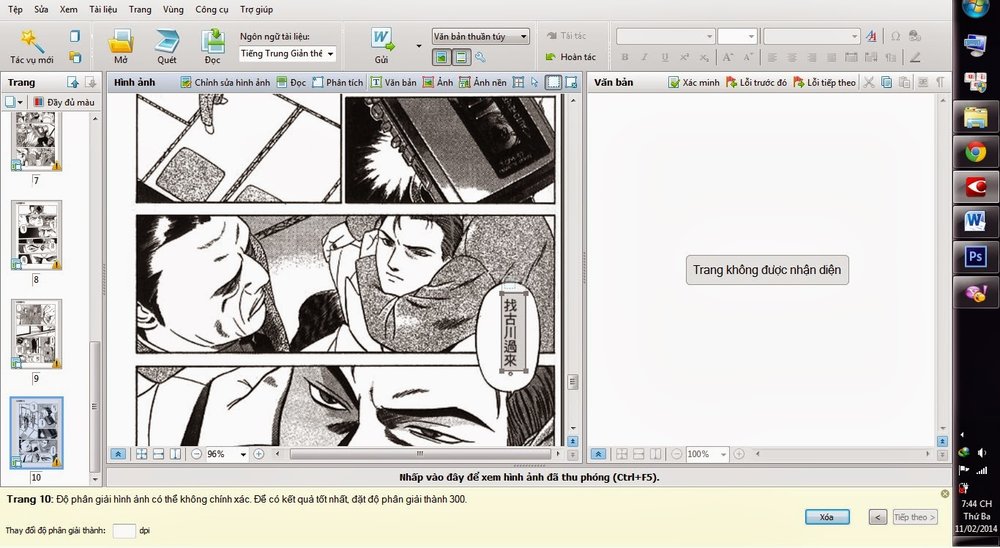Open Chỉnh sửa hình ảnh image editor
The image size is (1000, 548).
point(224,82)
